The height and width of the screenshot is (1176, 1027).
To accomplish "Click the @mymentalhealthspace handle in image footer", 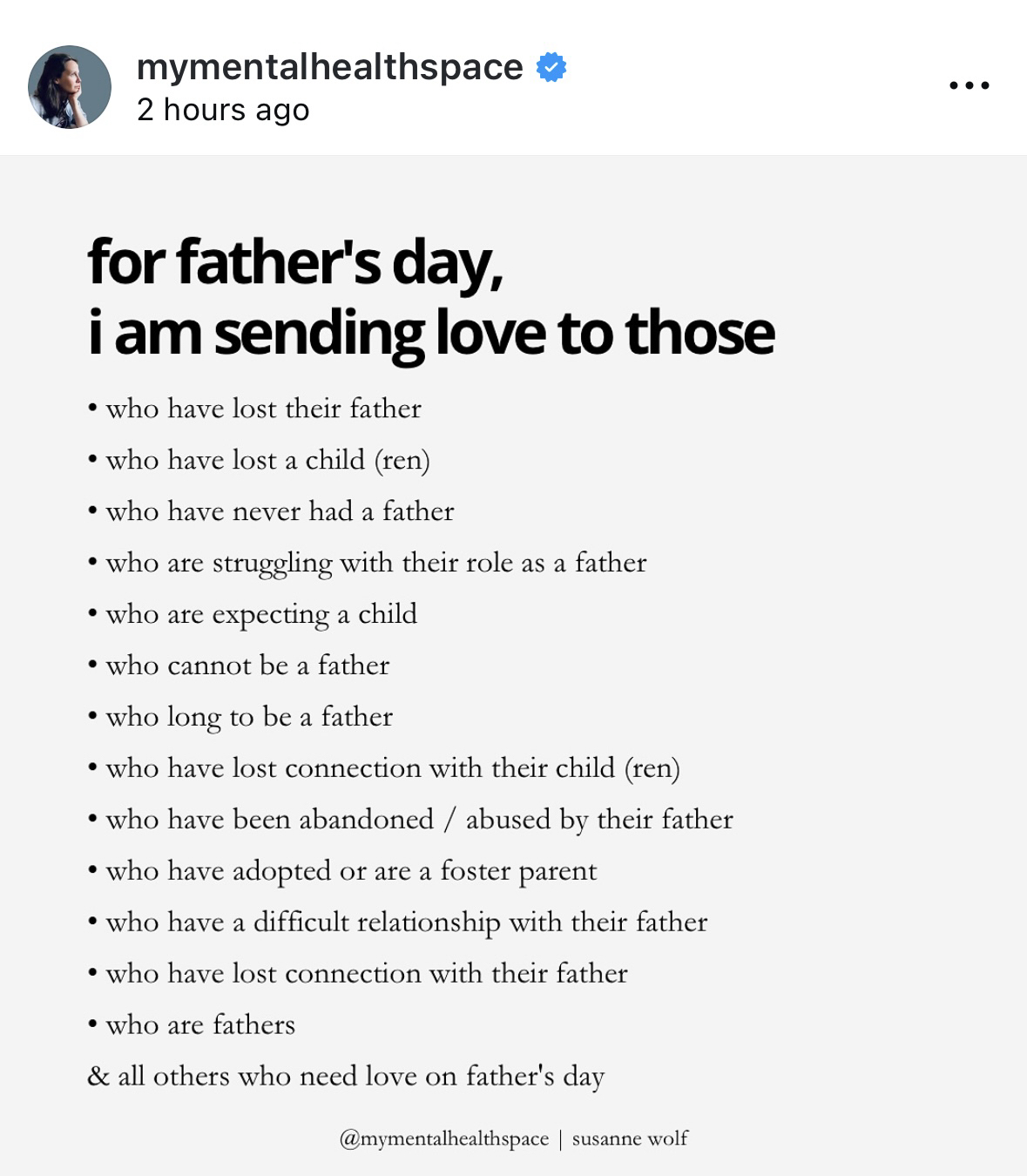I will (x=444, y=1139).
